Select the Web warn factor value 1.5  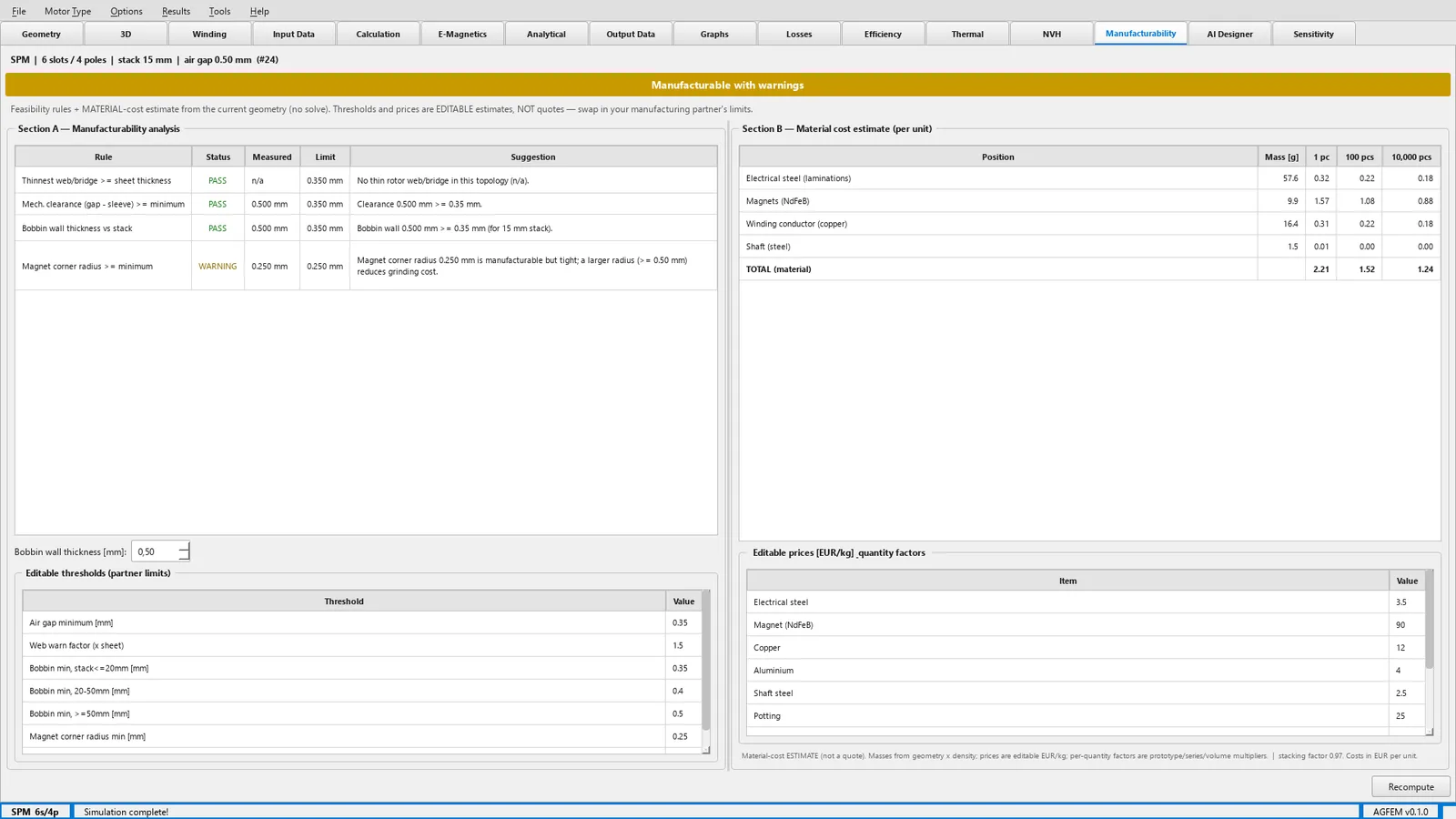tap(683, 645)
